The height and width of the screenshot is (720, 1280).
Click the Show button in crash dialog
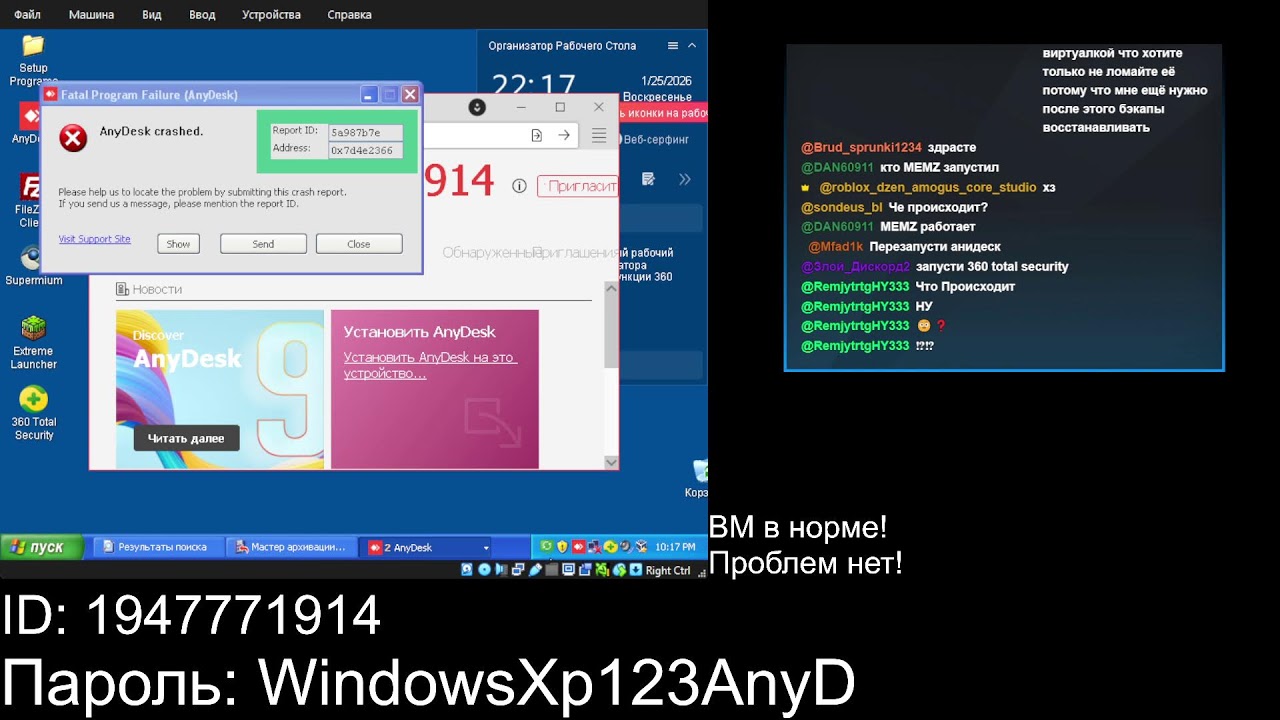tap(178, 244)
